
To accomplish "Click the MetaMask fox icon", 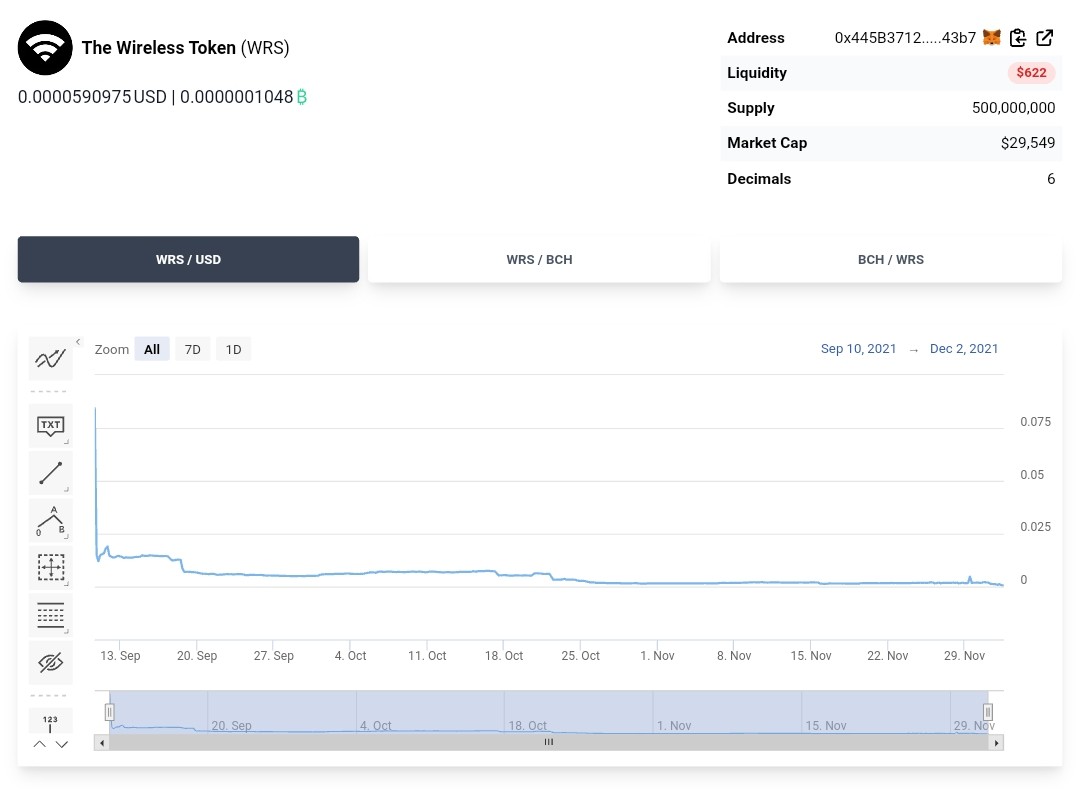I will [x=991, y=38].
